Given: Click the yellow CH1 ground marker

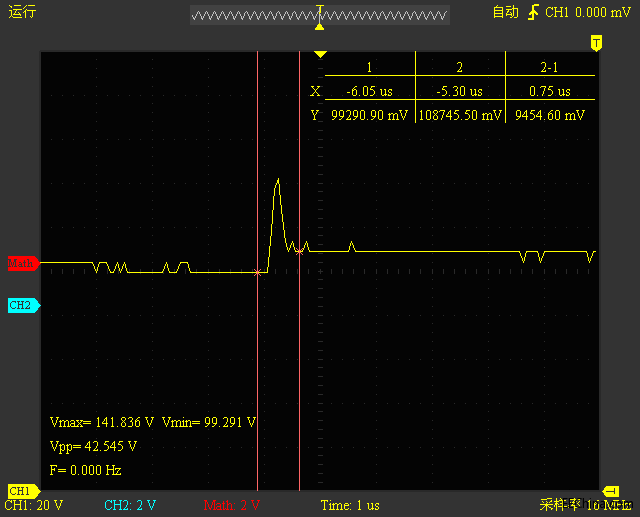Looking at the screenshot, I should coord(23,491).
